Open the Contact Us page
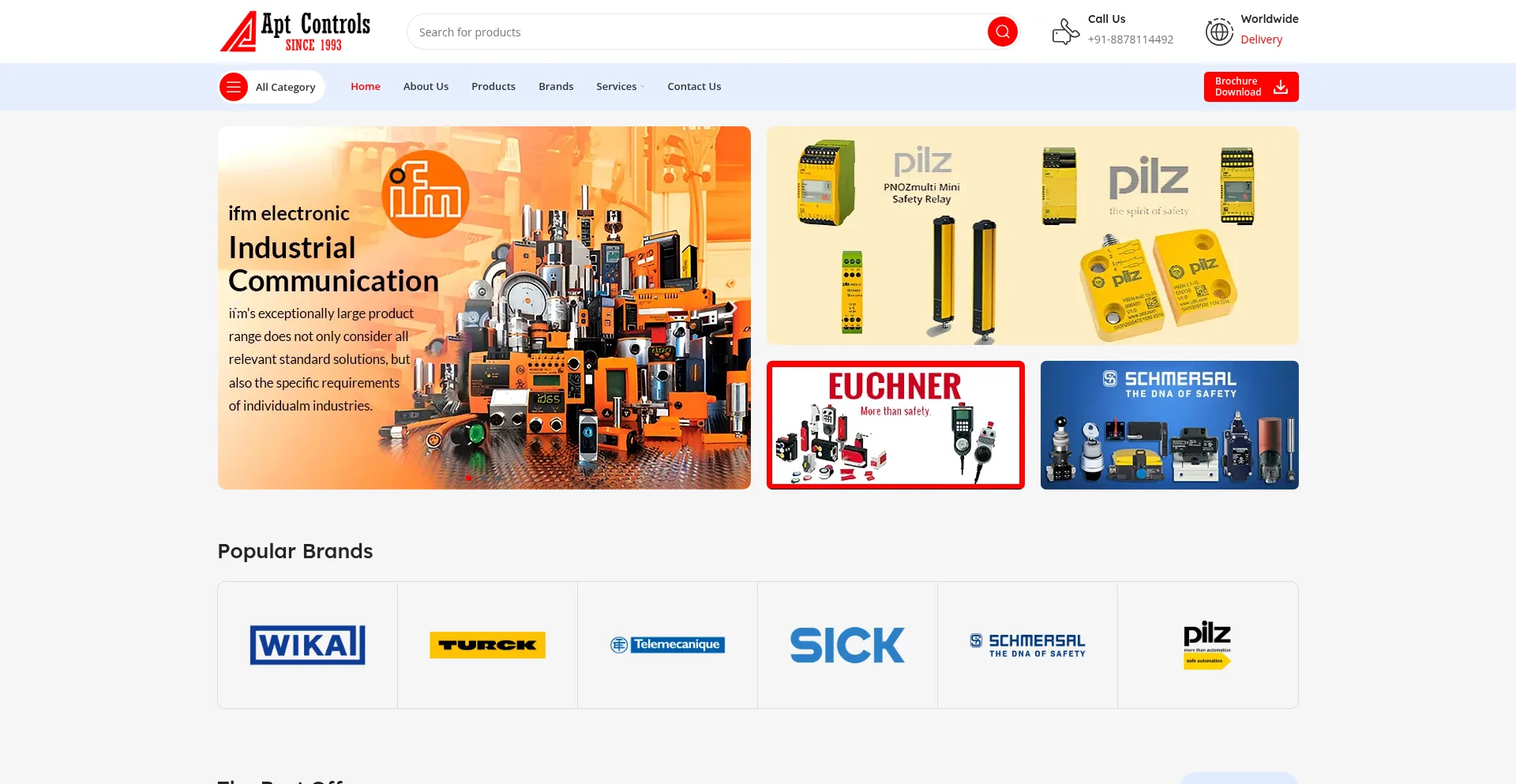Image resolution: width=1516 pixels, height=784 pixels. point(694,87)
